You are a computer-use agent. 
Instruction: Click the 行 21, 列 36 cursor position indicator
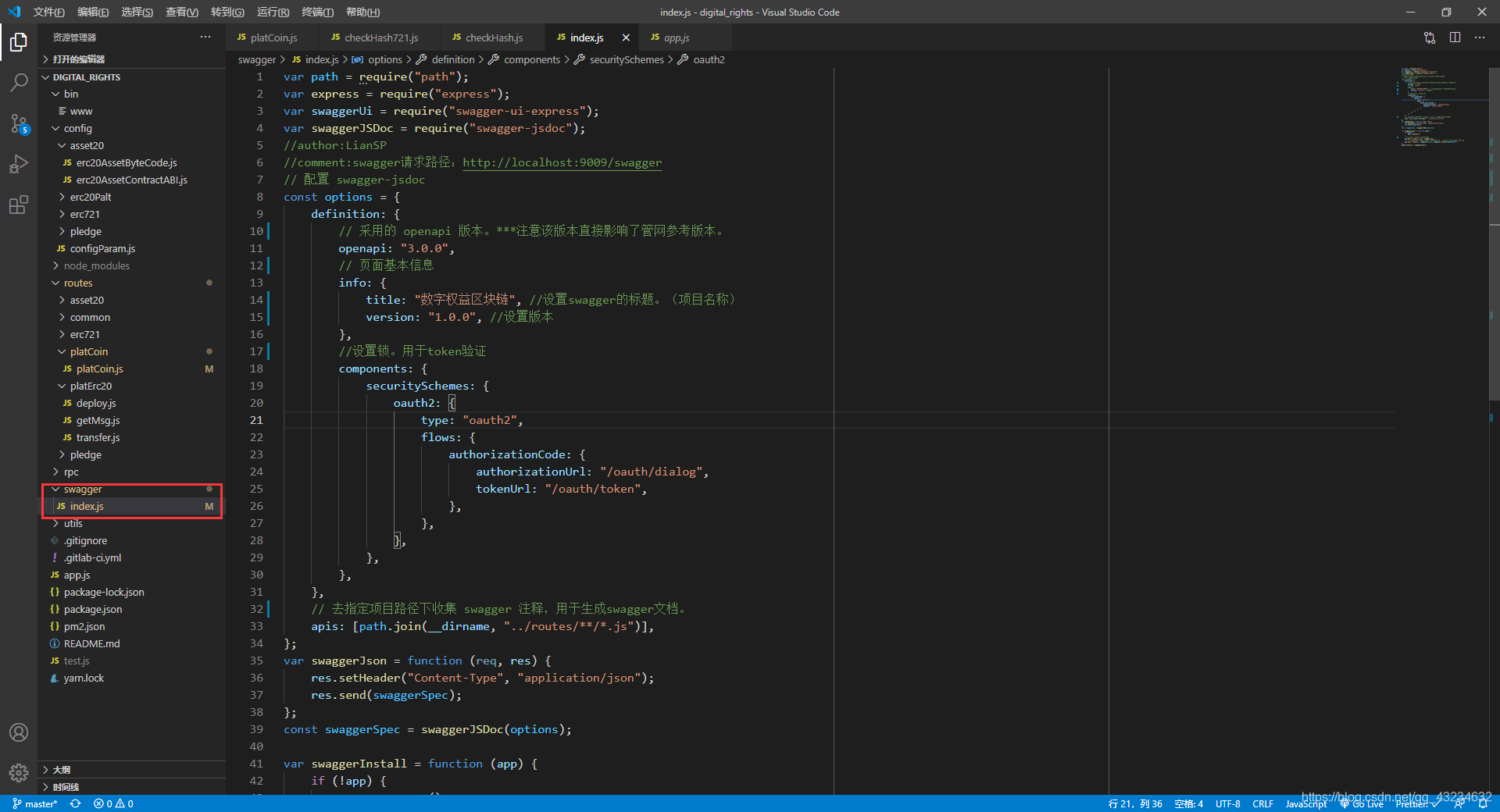point(1135,803)
